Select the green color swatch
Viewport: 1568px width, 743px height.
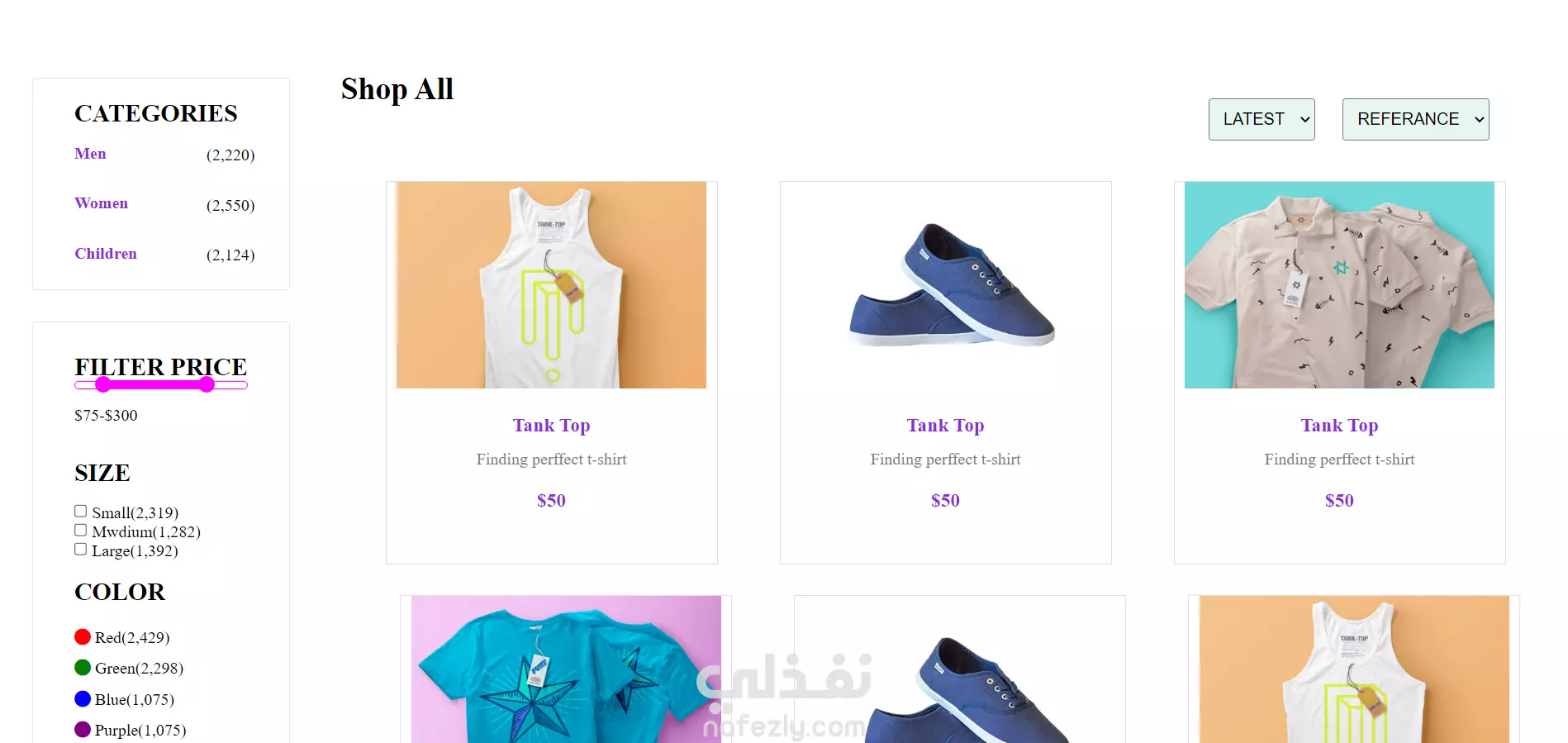83,667
